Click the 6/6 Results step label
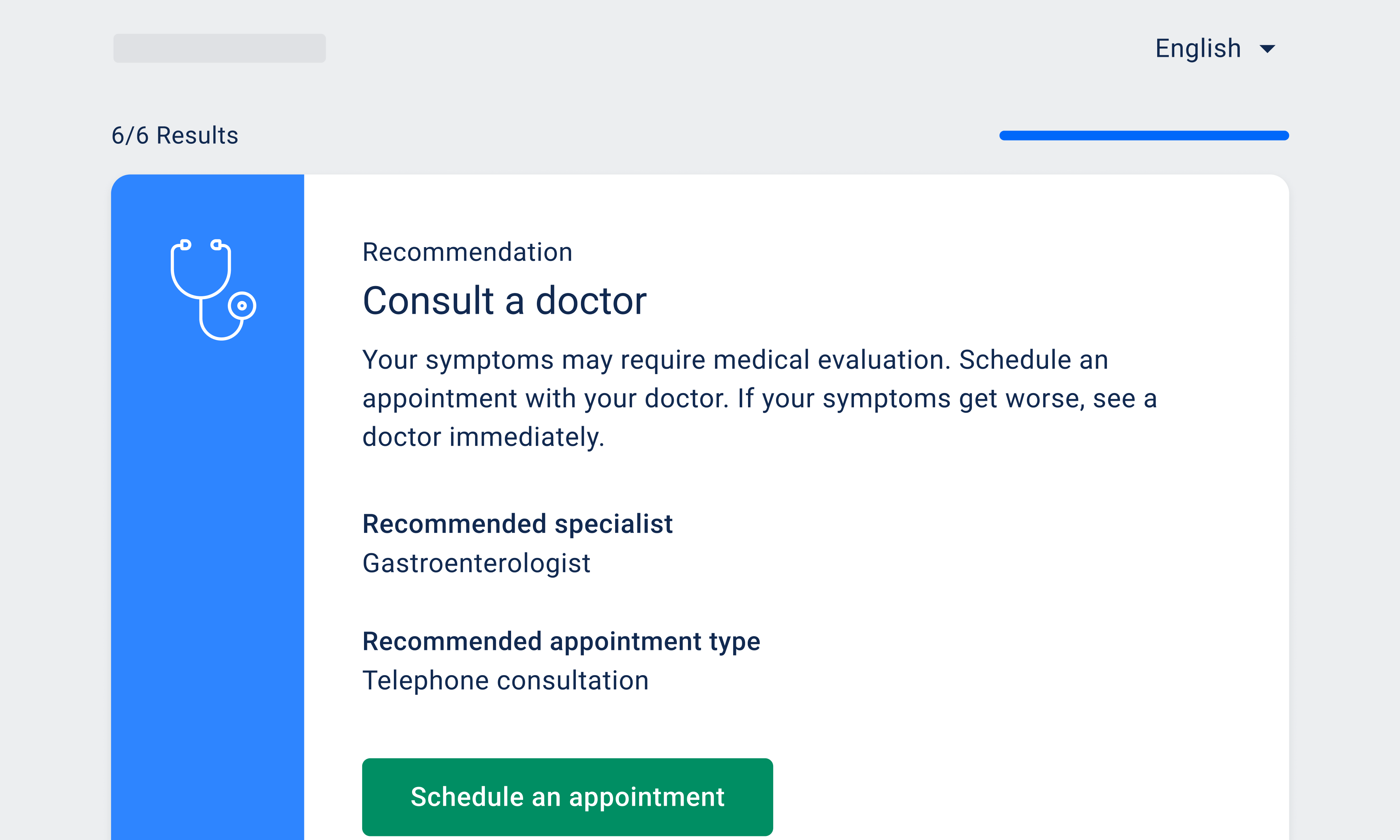The image size is (1400, 840). [175, 136]
